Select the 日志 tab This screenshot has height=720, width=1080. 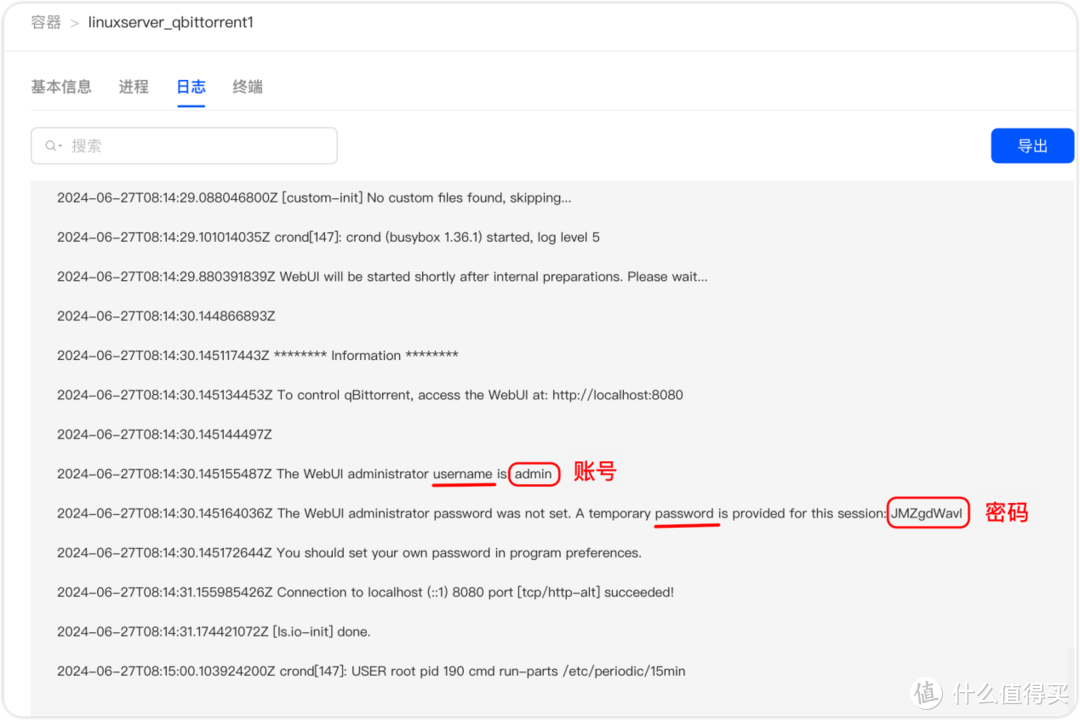[191, 87]
